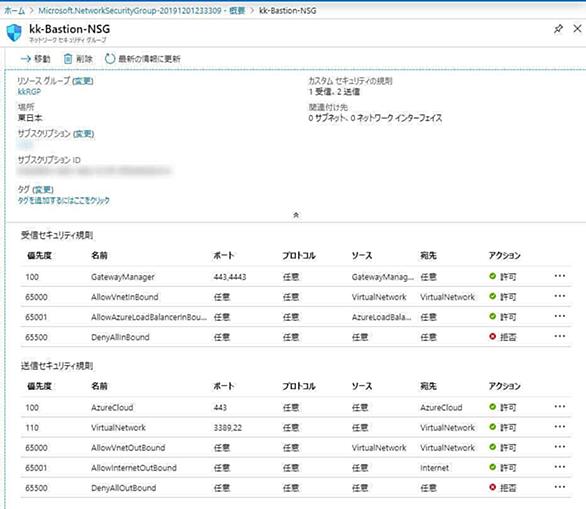Open more options for VirtualNetwork 110 rule

[559, 427]
